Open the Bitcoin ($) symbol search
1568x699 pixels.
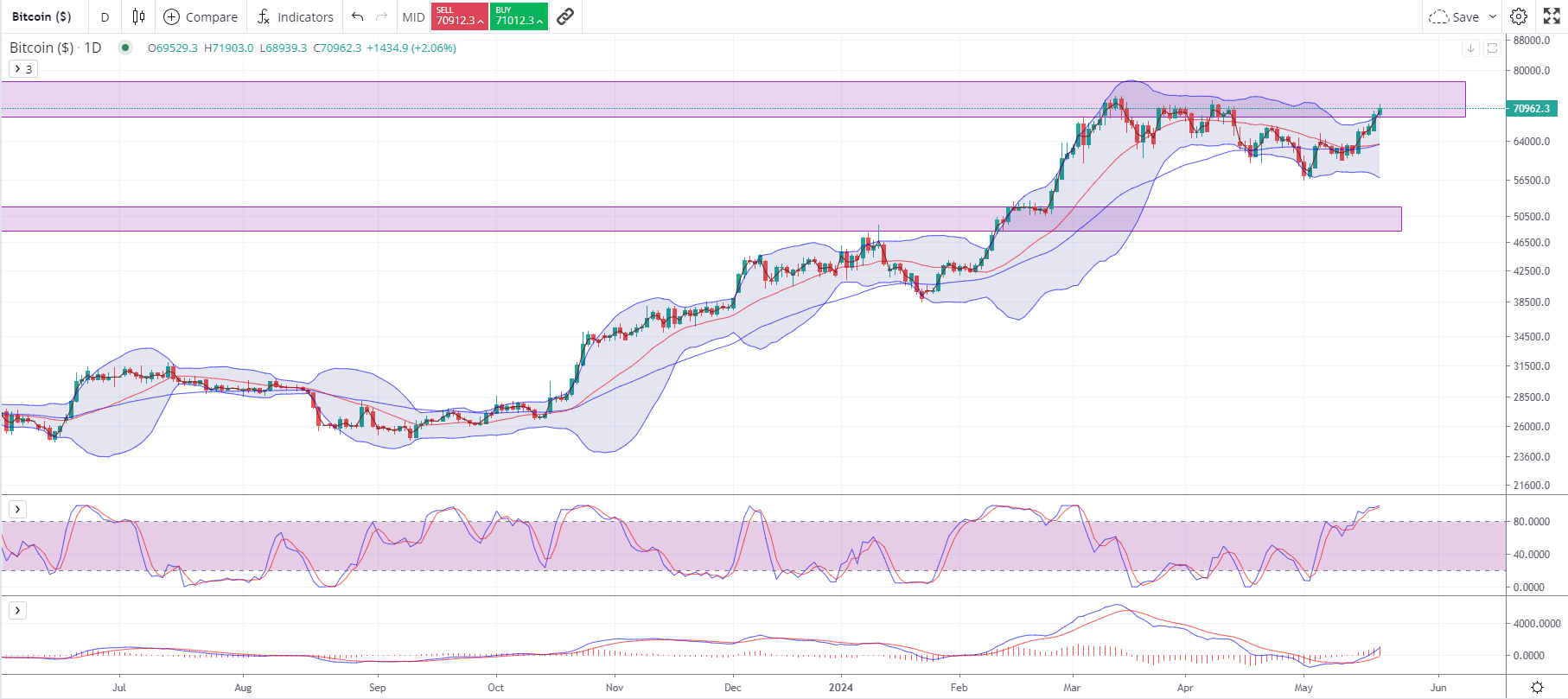click(x=41, y=16)
